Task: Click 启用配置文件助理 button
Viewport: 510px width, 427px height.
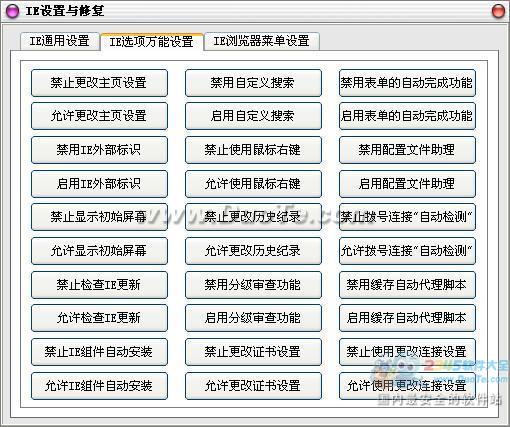Action: tap(407, 184)
